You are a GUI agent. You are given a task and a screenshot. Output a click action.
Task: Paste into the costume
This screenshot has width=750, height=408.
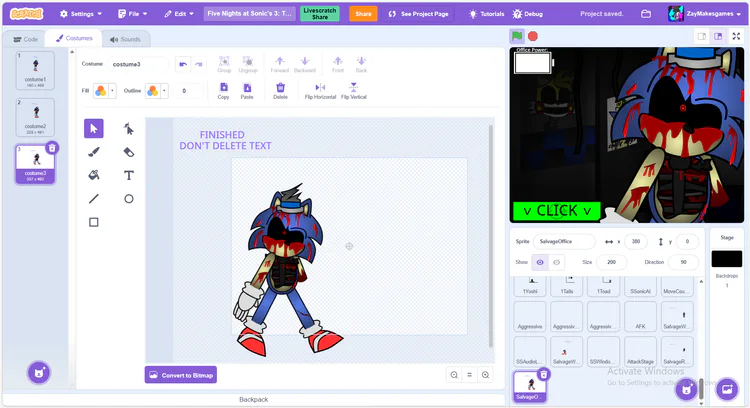pos(247,91)
